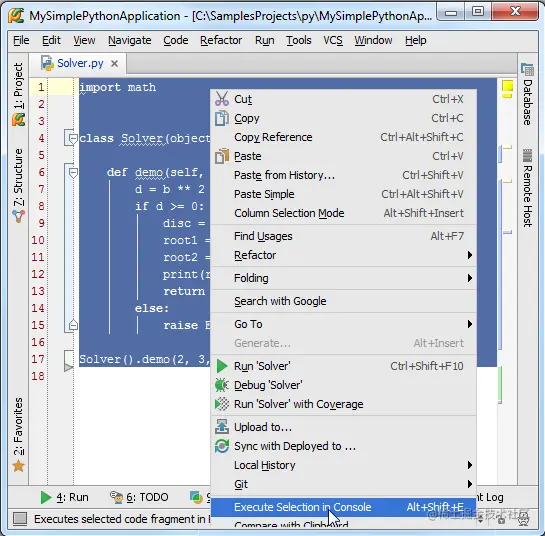
Task: Open the 4: Run tool window
Action: (65, 497)
